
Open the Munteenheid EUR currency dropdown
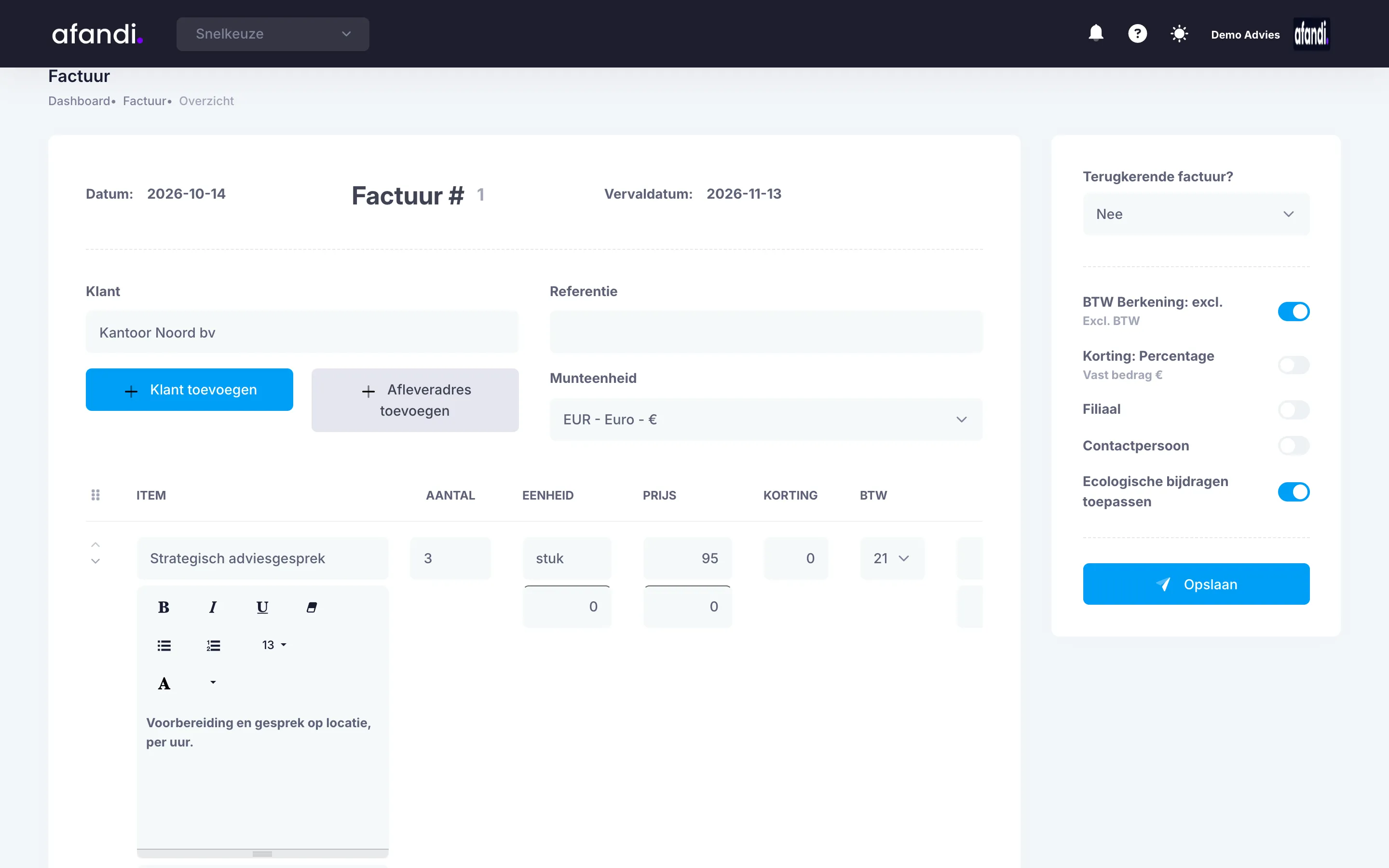(x=766, y=420)
